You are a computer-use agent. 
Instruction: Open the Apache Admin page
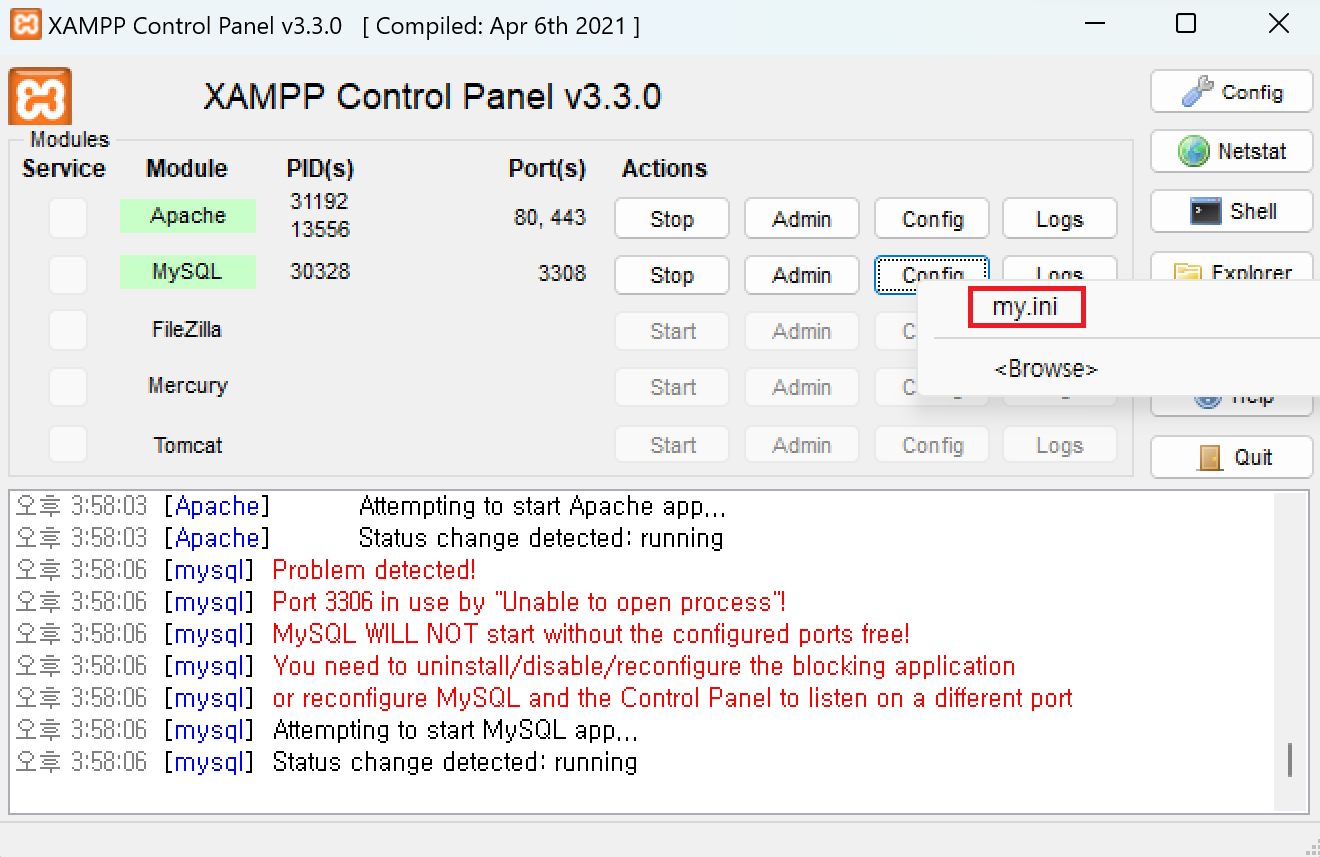tap(801, 218)
